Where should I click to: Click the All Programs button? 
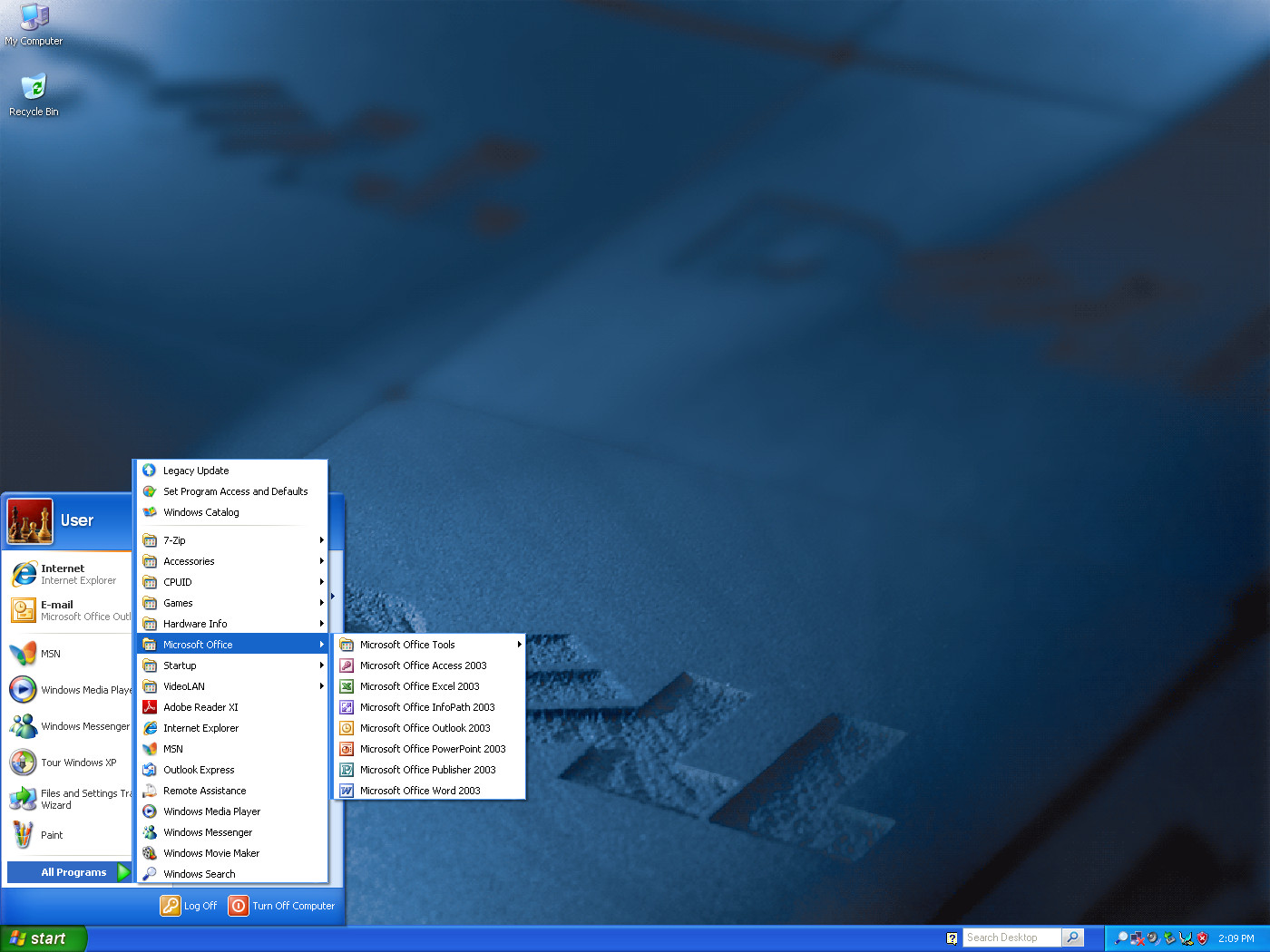point(70,872)
